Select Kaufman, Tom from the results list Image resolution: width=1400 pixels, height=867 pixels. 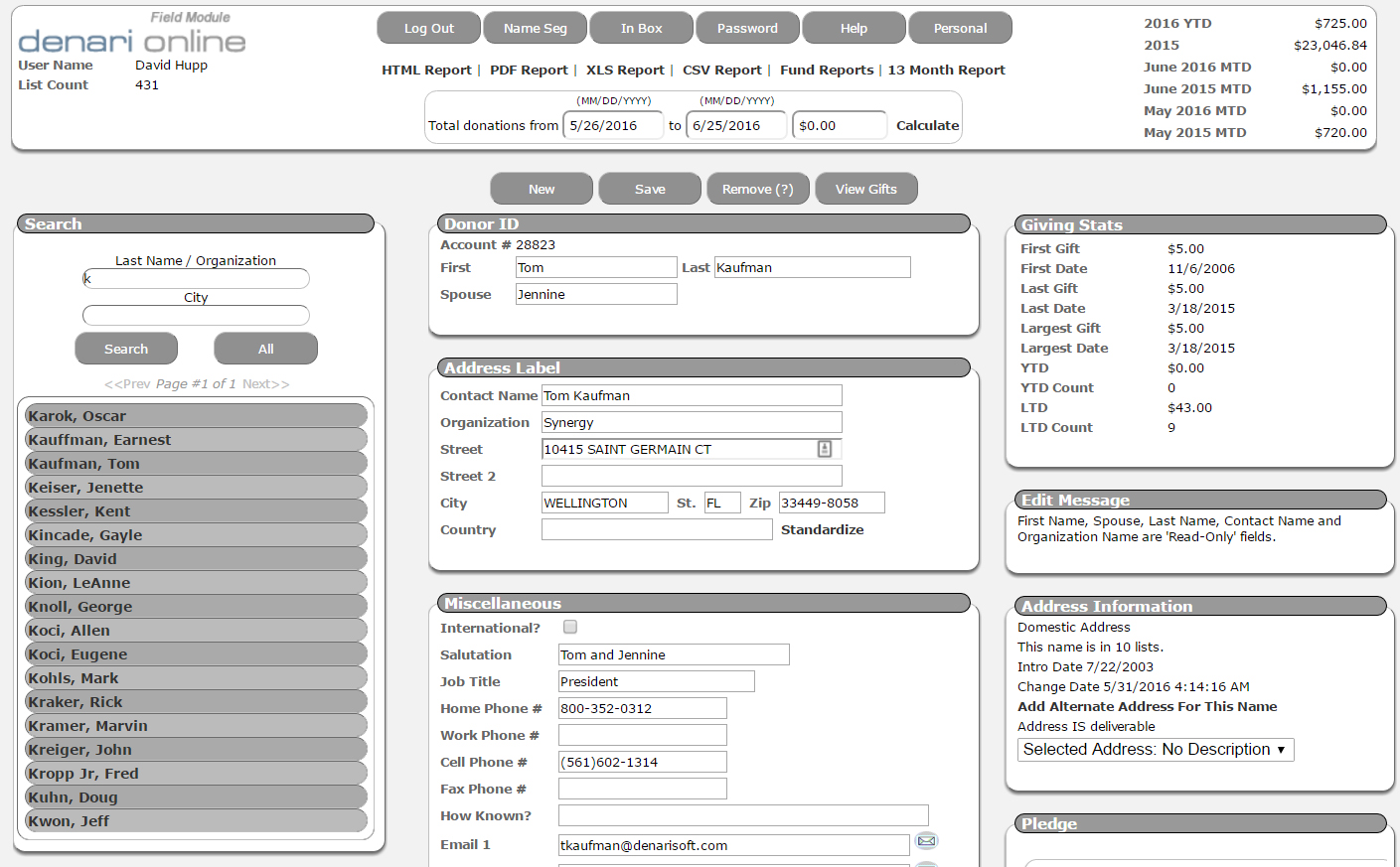point(196,464)
